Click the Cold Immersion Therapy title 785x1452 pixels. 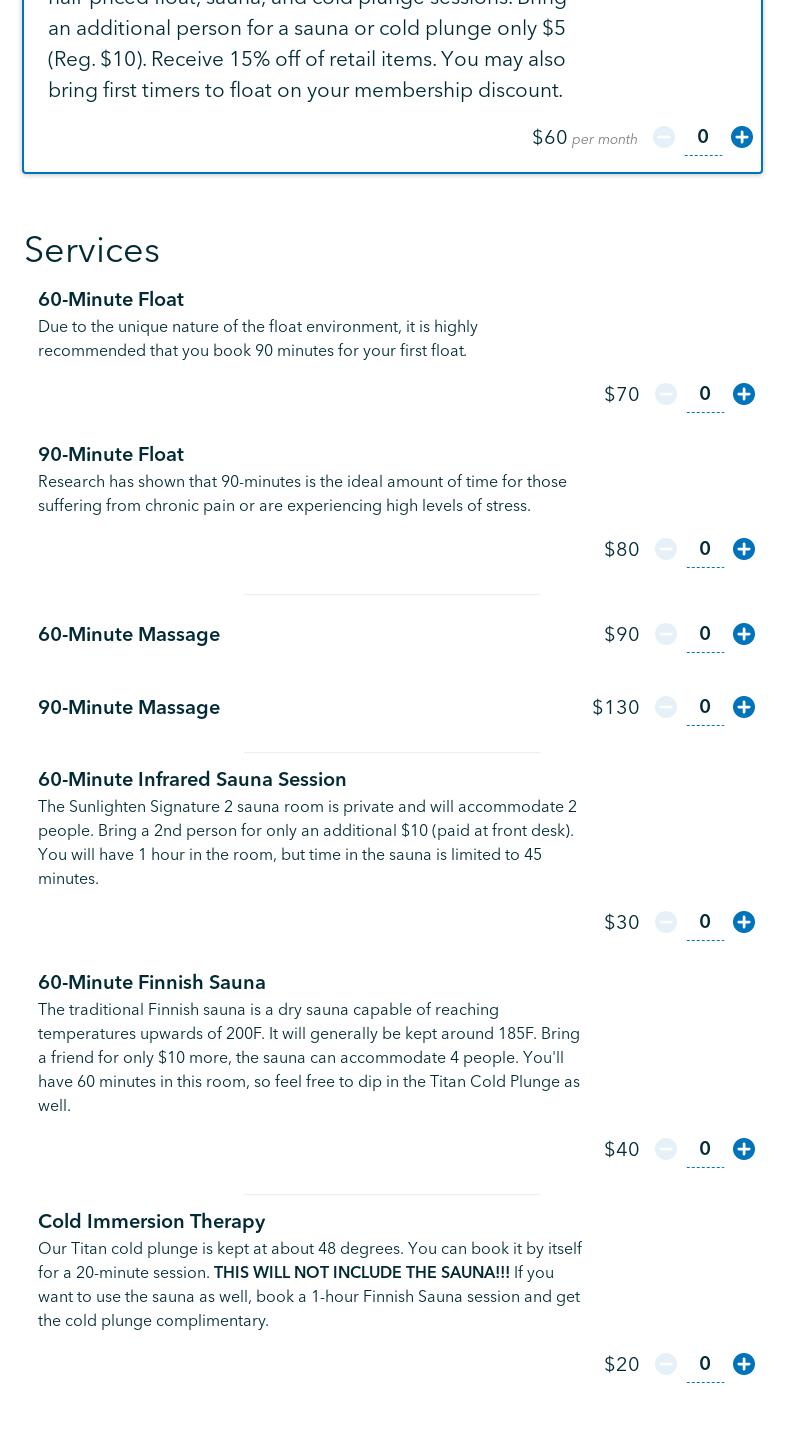(x=152, y=1221)
